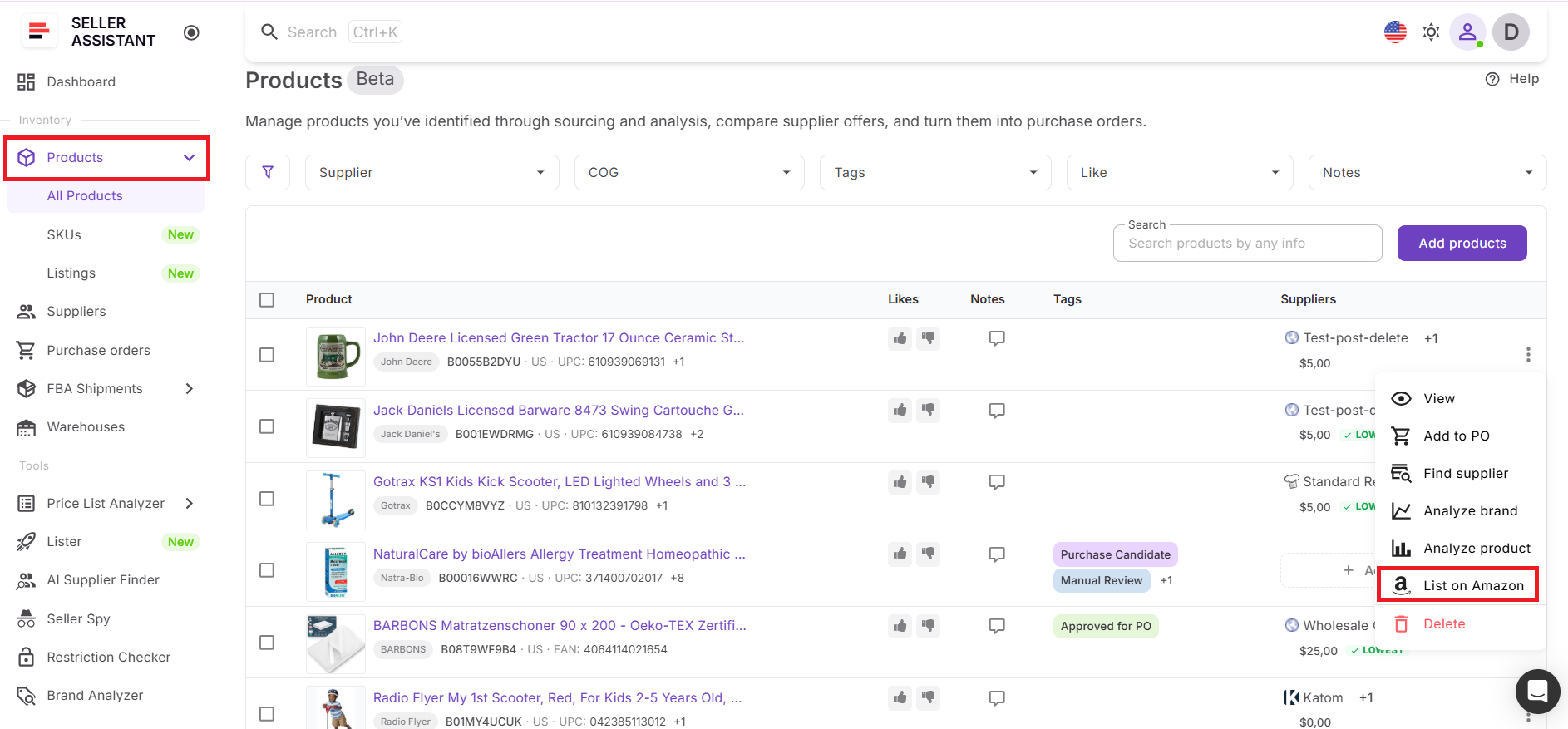Expand FBA Shipments submenu chevron
The height and width of the screenshot is (729, 1568).
point(189,388)
